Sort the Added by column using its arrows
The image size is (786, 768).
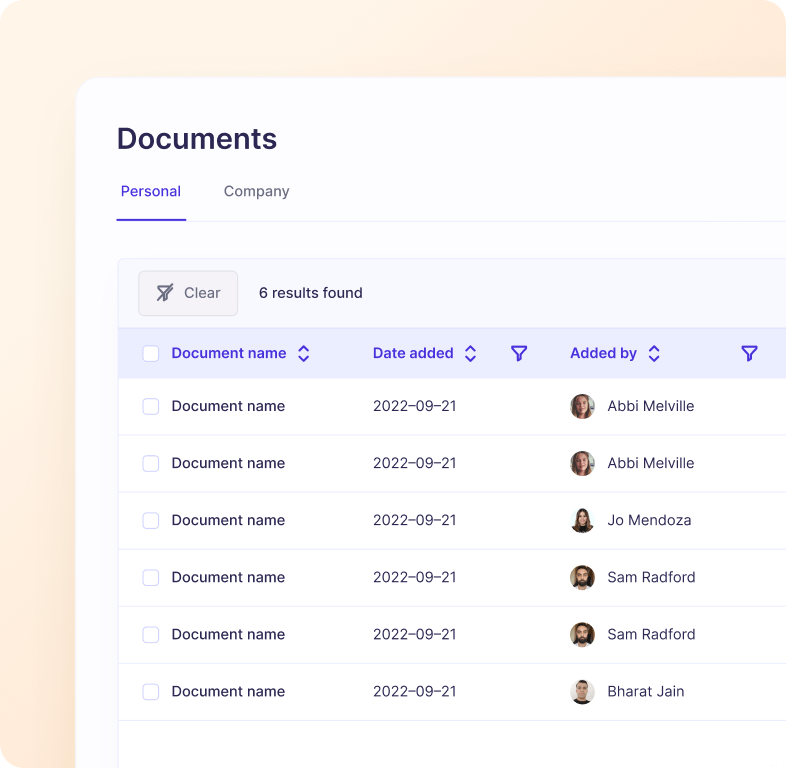654,353
